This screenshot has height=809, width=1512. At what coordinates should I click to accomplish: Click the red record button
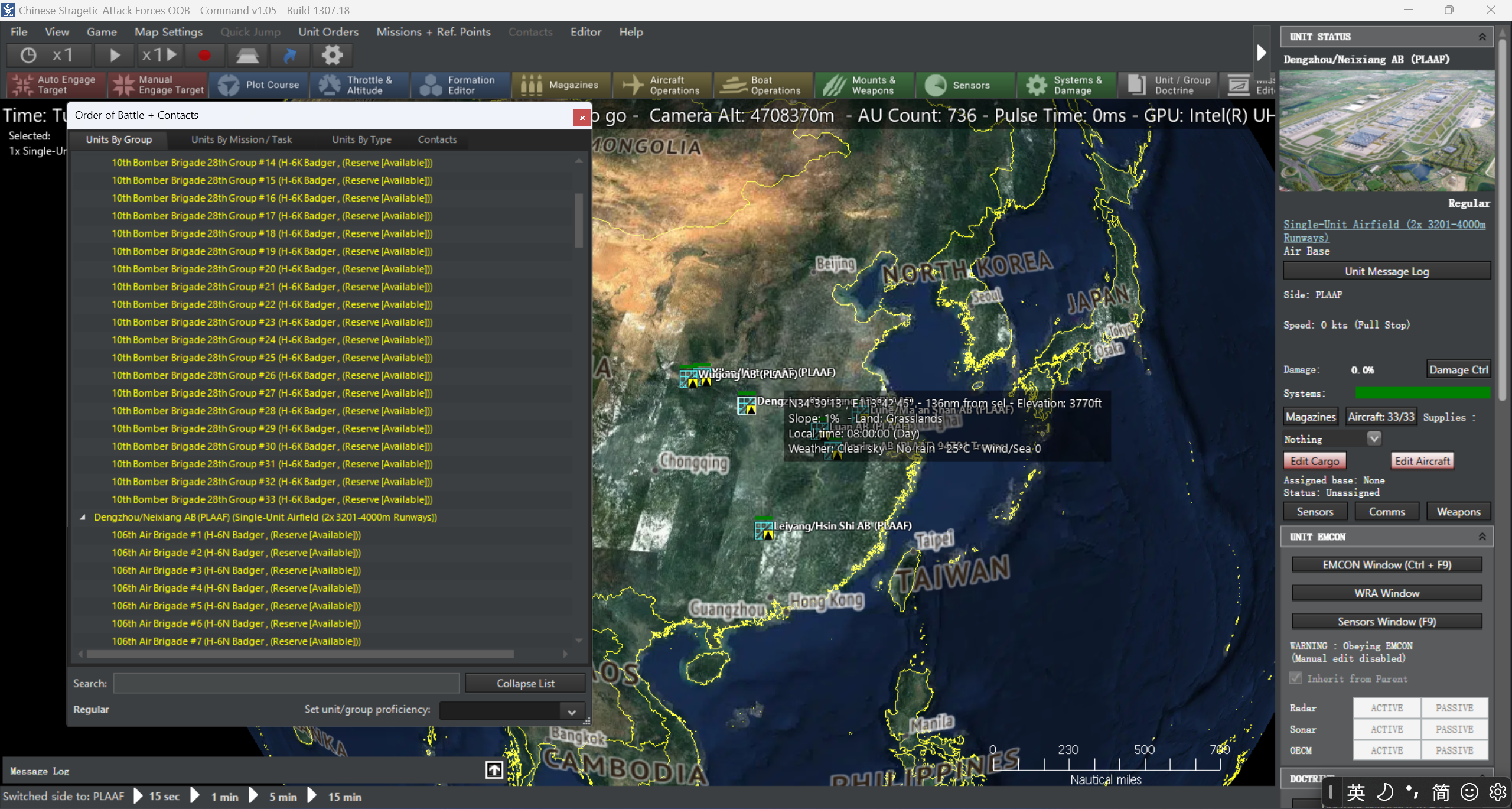tap(204, 55)
